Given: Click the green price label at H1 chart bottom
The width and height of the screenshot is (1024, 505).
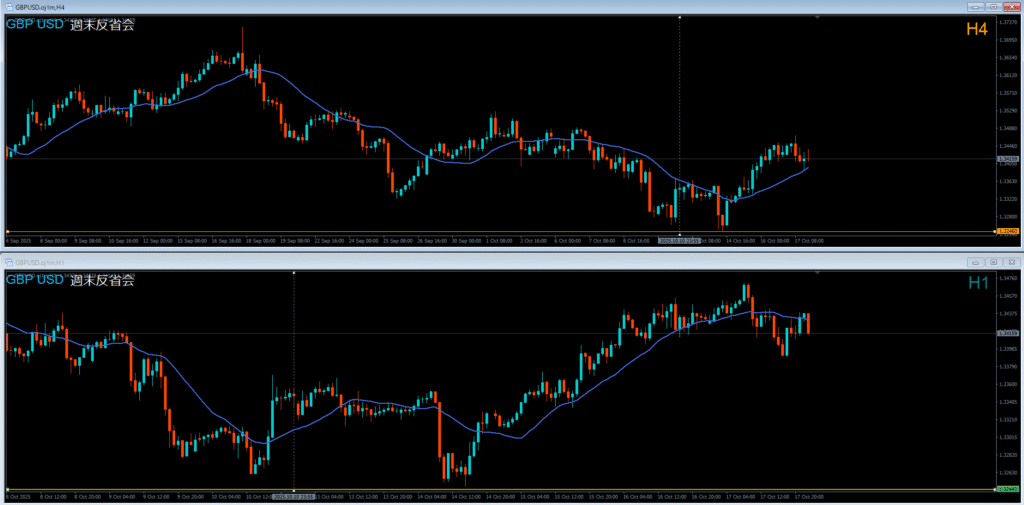Looking at the screenshot, I should (x=1006, y=489).
